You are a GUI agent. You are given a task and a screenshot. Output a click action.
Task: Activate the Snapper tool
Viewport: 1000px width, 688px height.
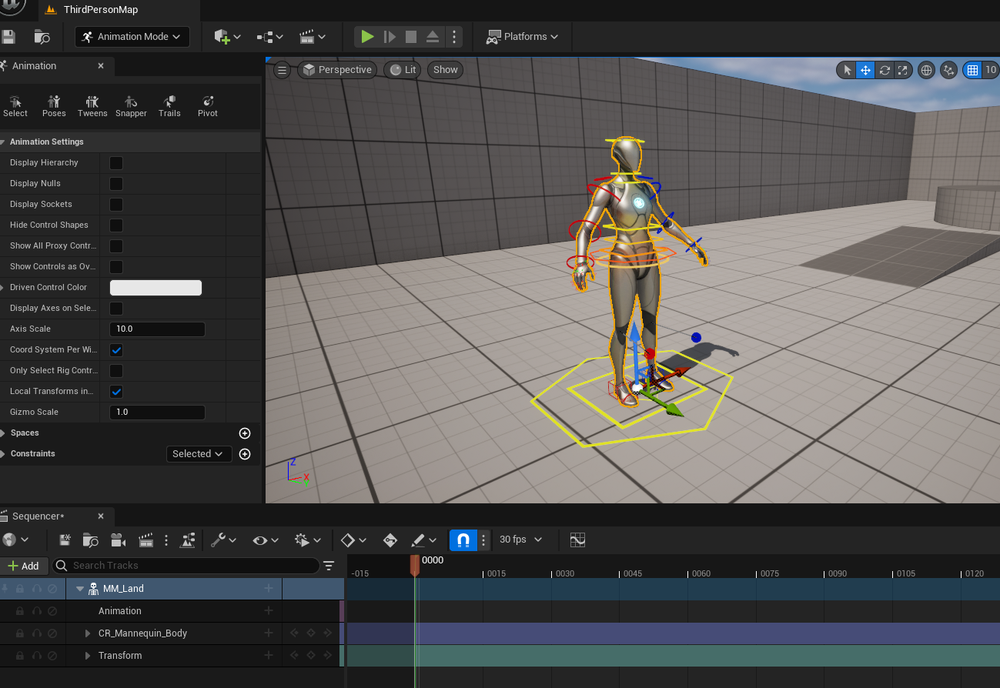[130, 105]
